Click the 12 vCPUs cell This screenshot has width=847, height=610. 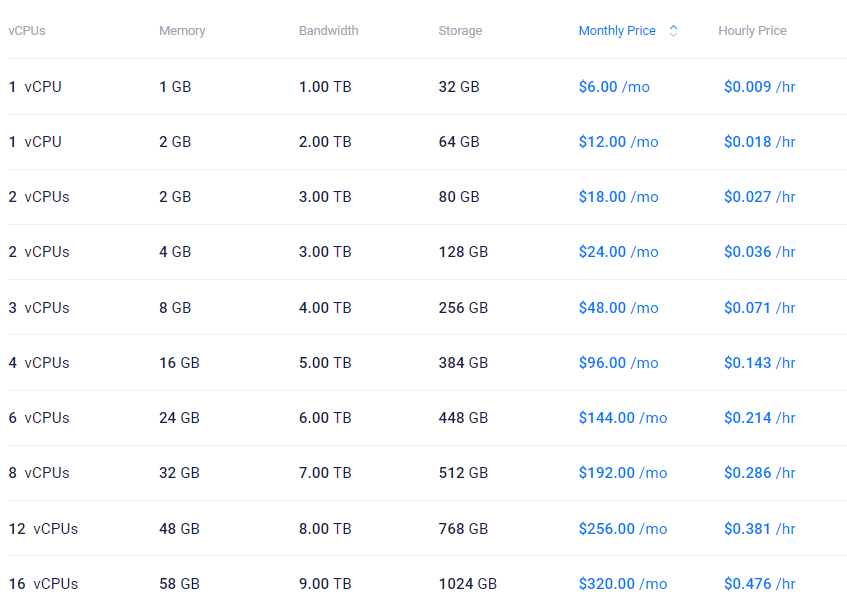43,529
